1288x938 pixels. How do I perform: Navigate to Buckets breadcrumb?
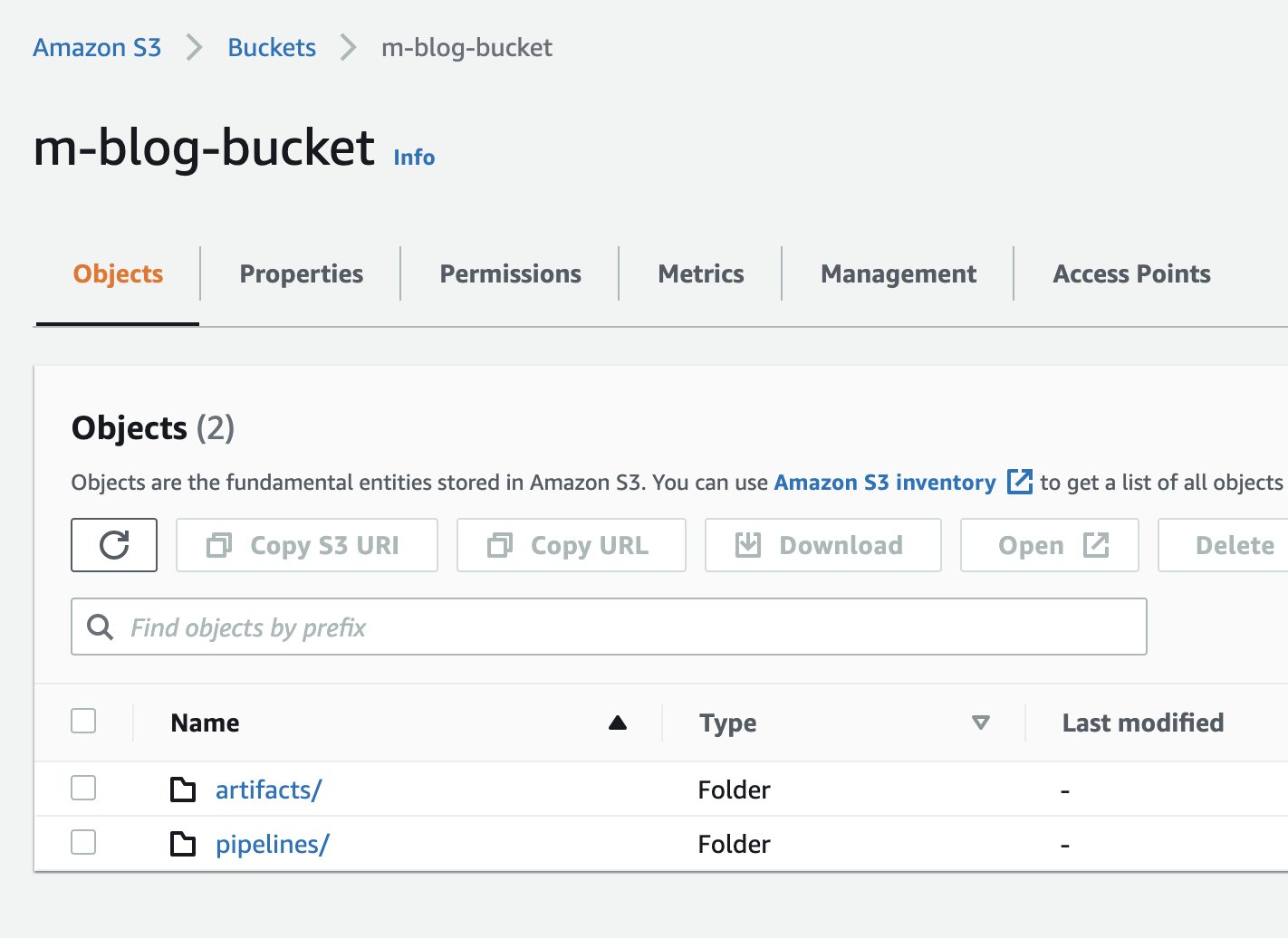coord(272,47)
